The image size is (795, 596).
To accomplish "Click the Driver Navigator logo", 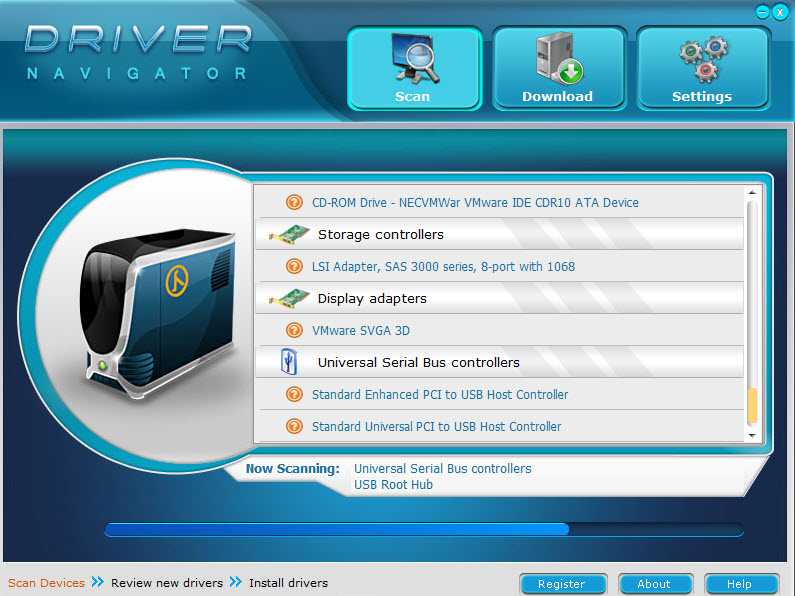I will click(138, 53).
